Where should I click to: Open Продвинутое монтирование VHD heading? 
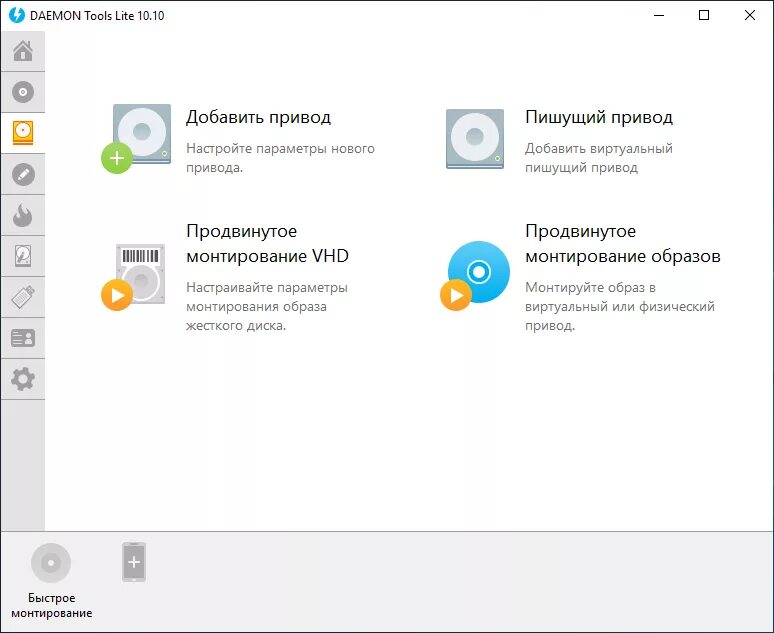(267, 243)
